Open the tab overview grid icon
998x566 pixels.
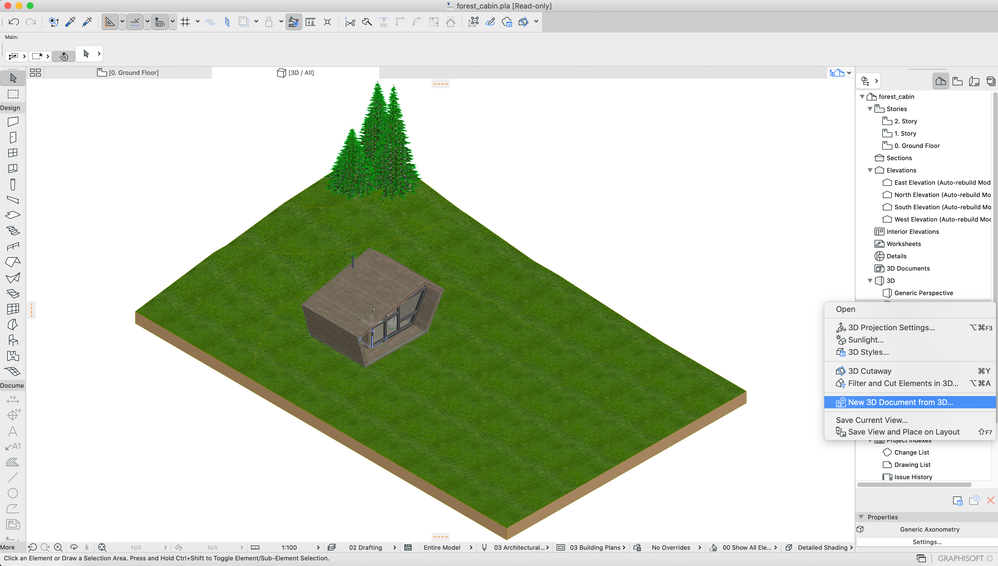pos(35,73)
